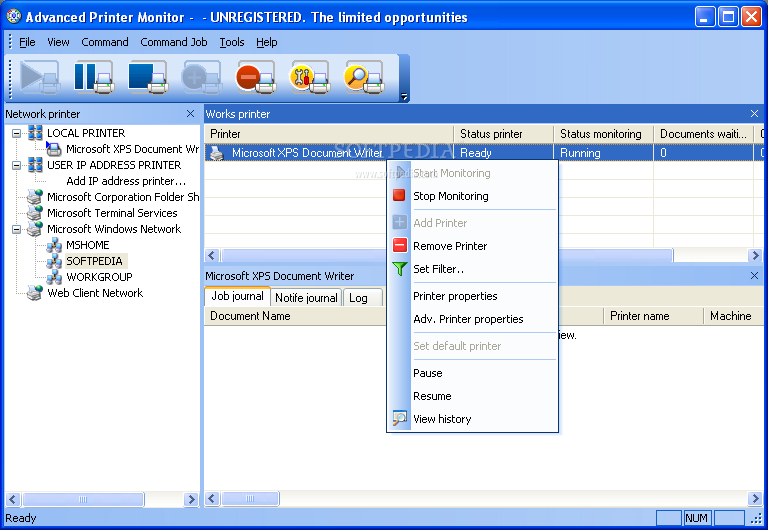Open the View menu
The image size is (768, 530).
(x=58, y=42)
